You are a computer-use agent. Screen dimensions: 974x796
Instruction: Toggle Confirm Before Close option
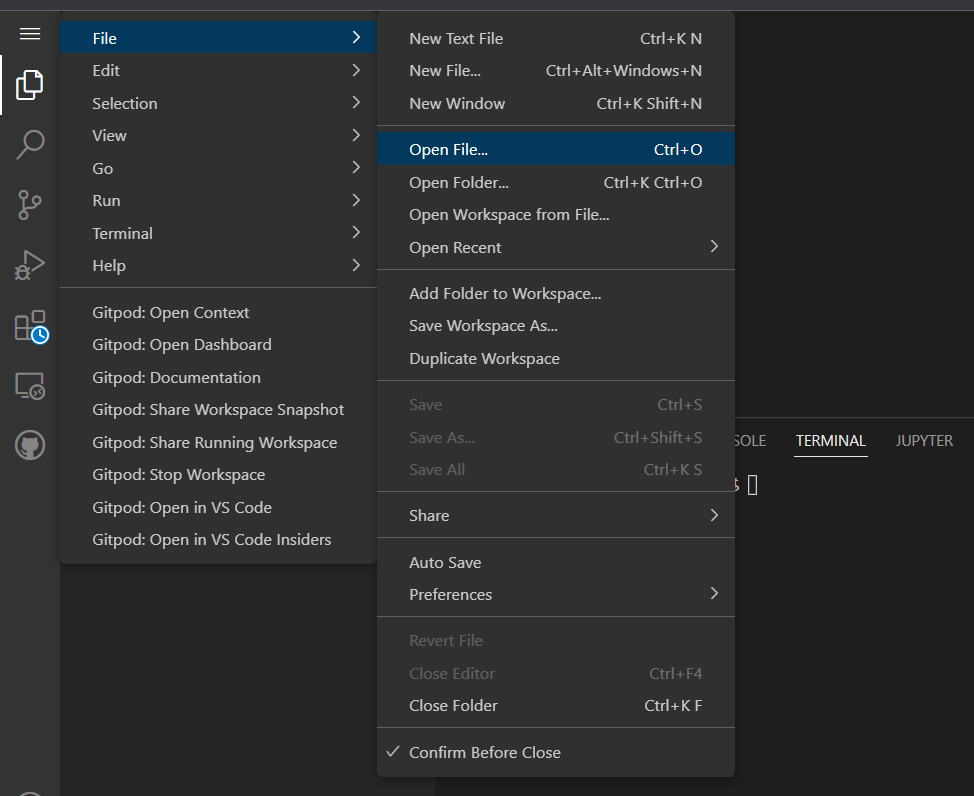coord(485,752)
